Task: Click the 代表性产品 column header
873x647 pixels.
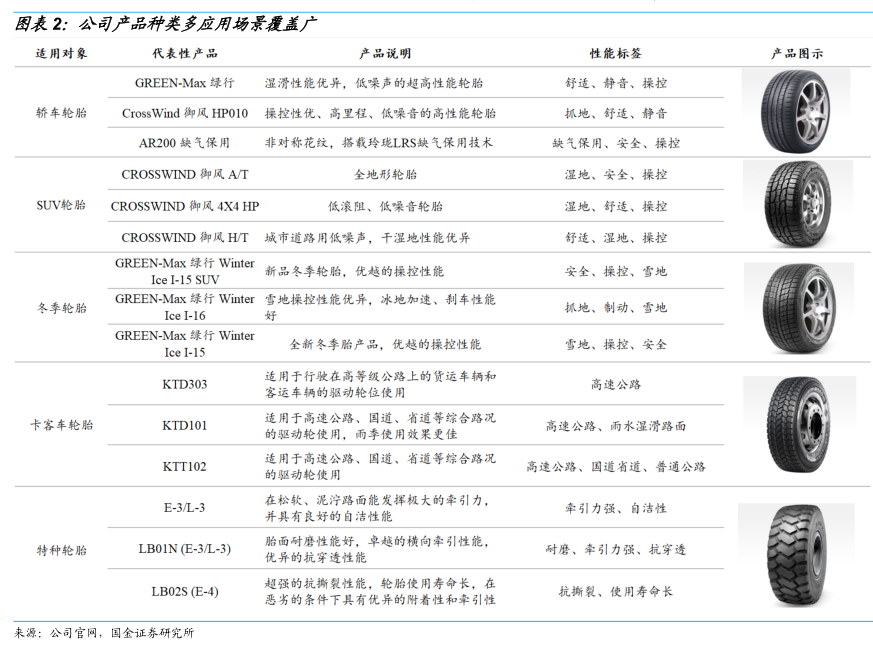Action: [184, 53]
